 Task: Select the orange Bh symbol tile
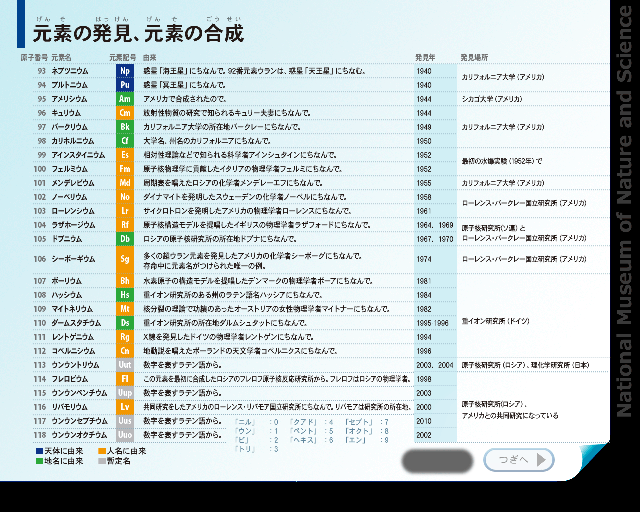(125, 281)
